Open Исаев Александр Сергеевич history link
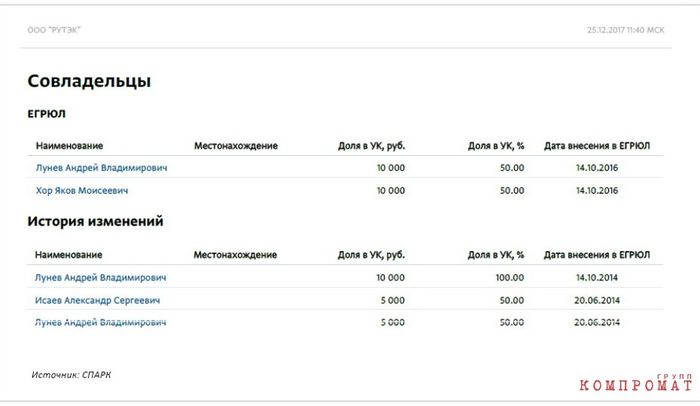 (97, 300)
